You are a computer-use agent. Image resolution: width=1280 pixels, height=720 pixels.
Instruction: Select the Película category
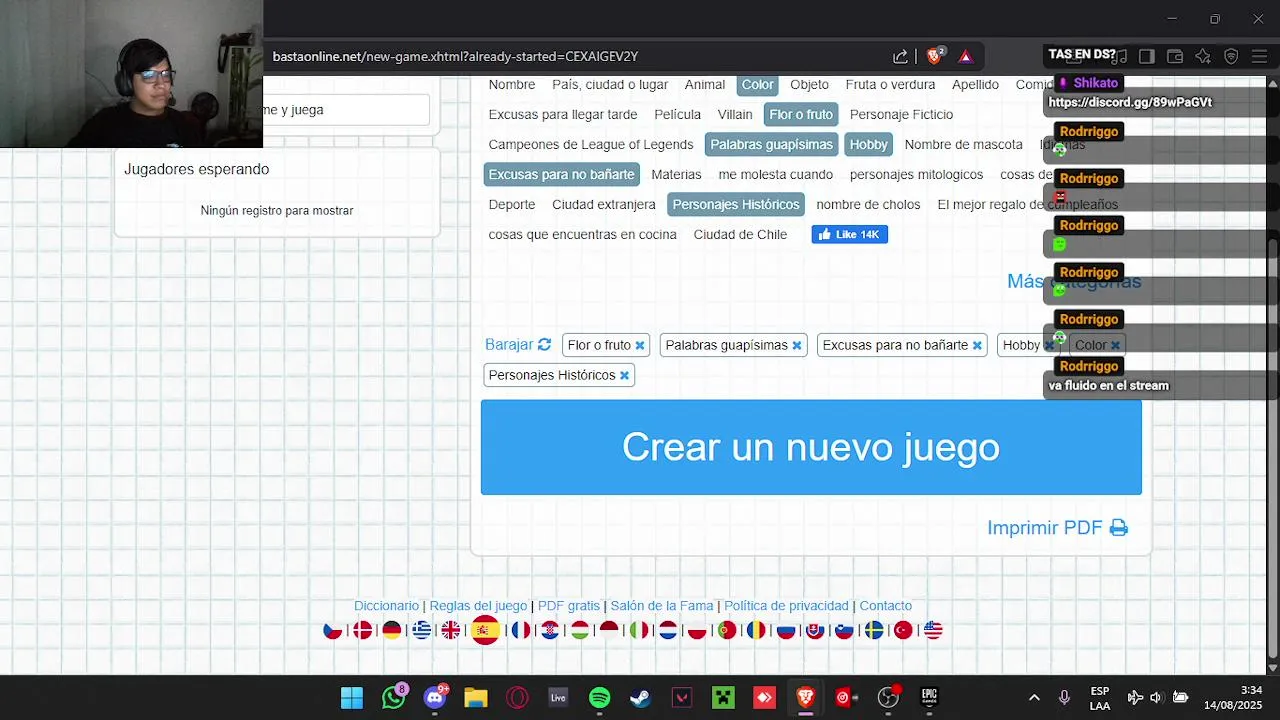pos(678,115)
